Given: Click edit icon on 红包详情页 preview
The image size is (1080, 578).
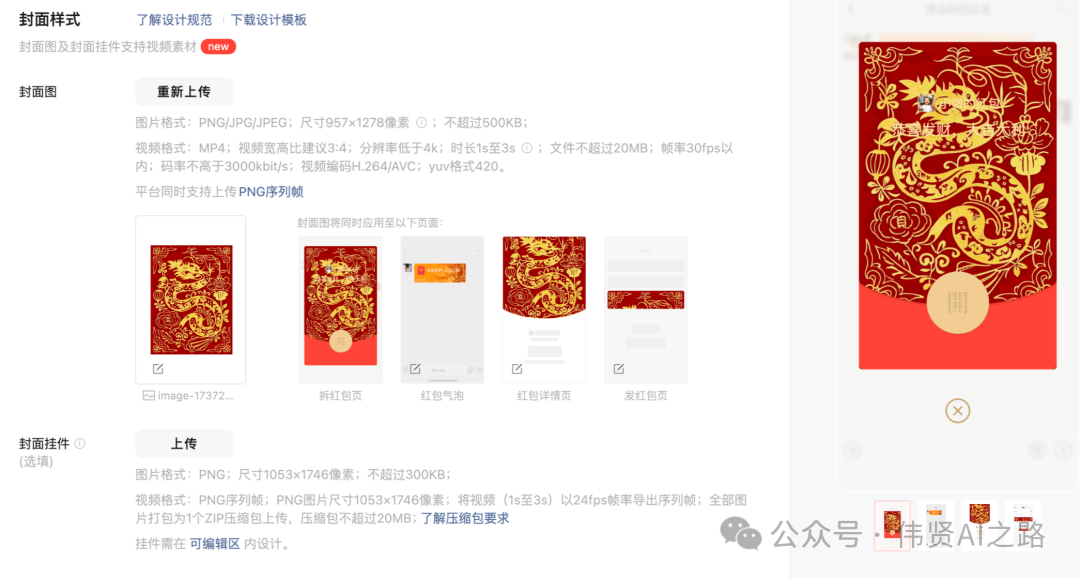Looking at the screenshot, I should [x=517, y=369].
